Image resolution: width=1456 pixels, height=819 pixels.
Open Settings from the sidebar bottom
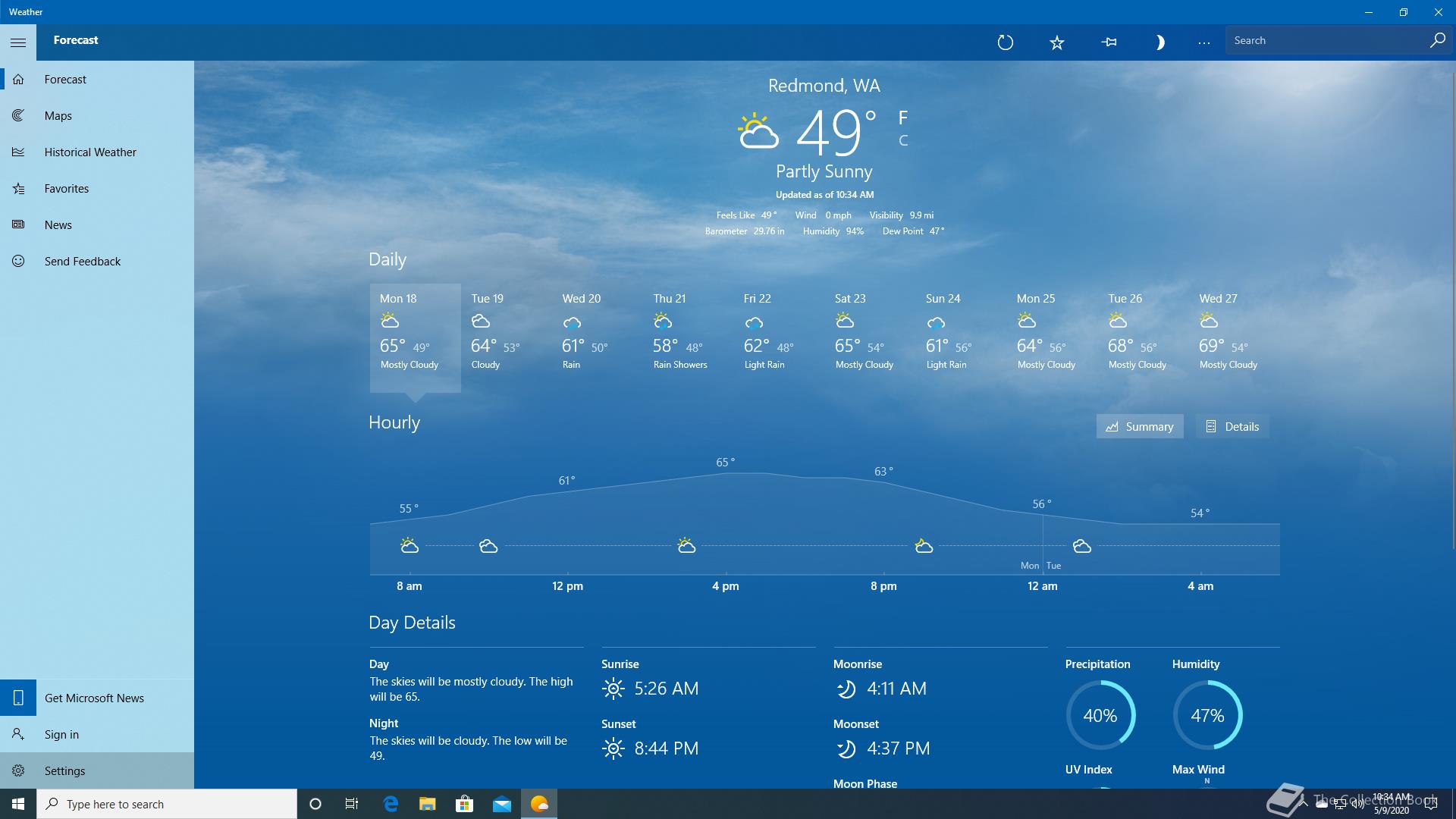[65, 770]
